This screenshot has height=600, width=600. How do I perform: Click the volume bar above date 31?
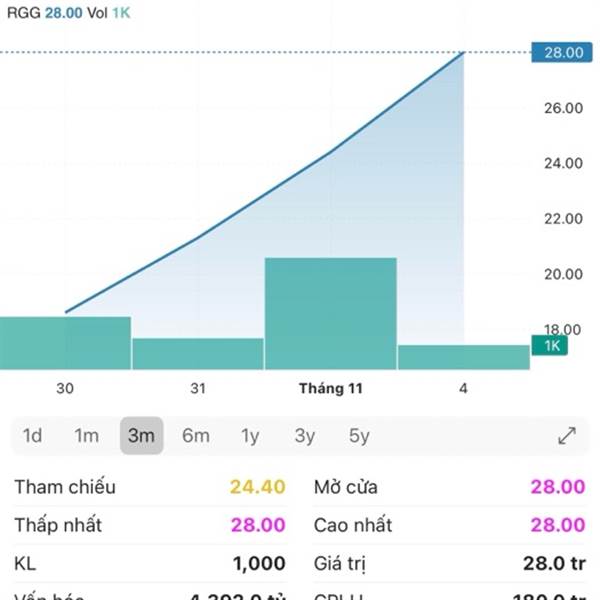point(198,354)
